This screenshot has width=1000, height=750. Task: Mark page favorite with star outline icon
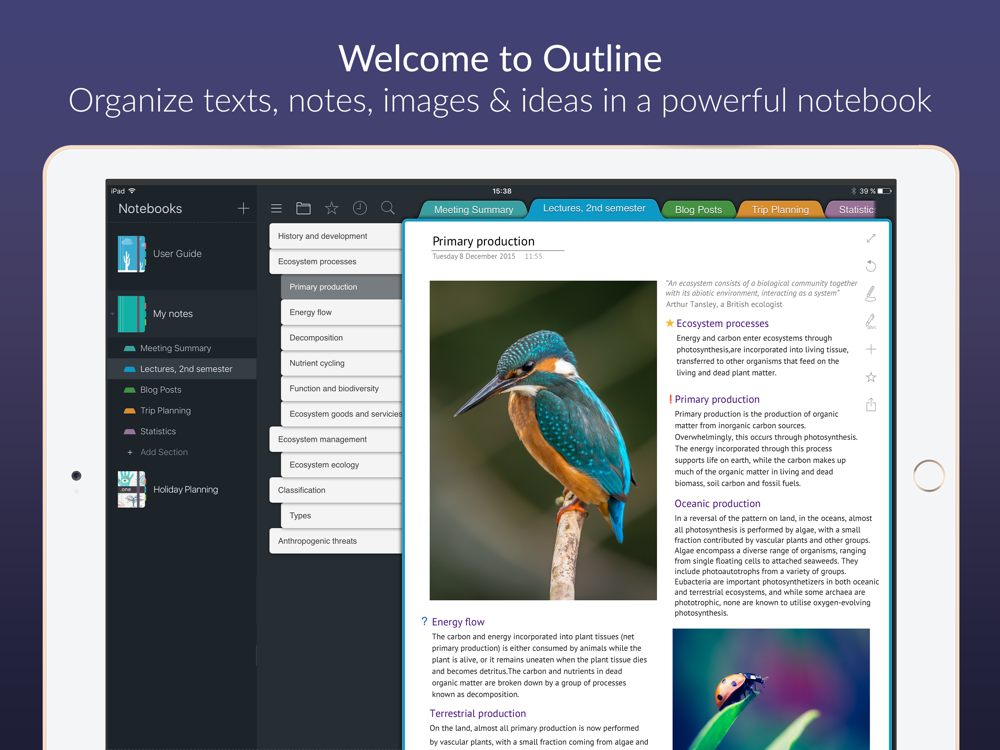pos(871,378)
